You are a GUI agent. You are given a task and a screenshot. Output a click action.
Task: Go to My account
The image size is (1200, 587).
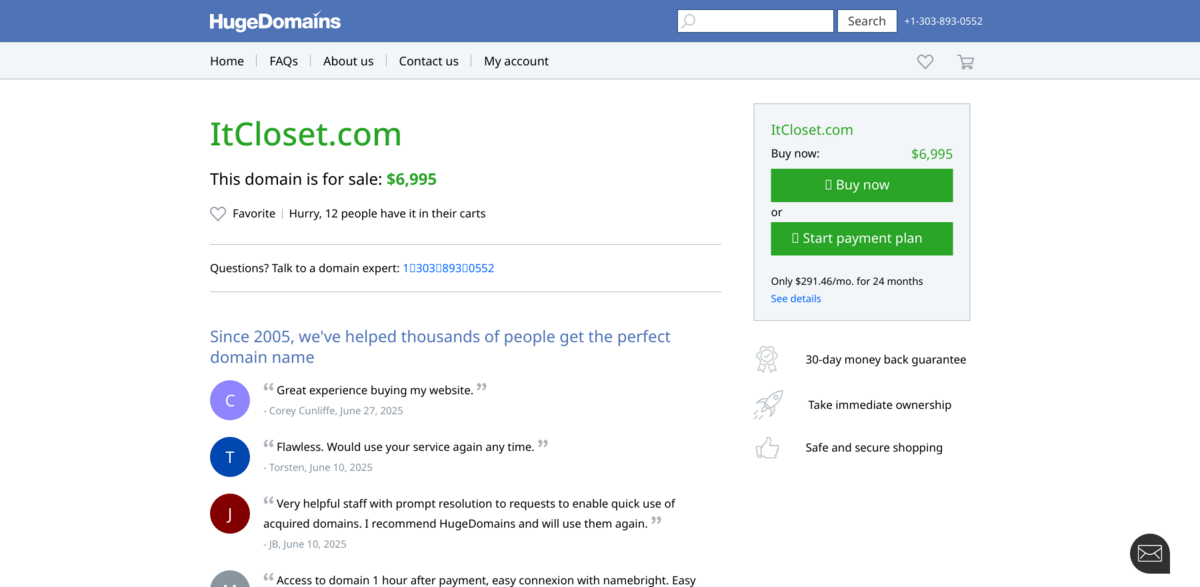(515, 61)
